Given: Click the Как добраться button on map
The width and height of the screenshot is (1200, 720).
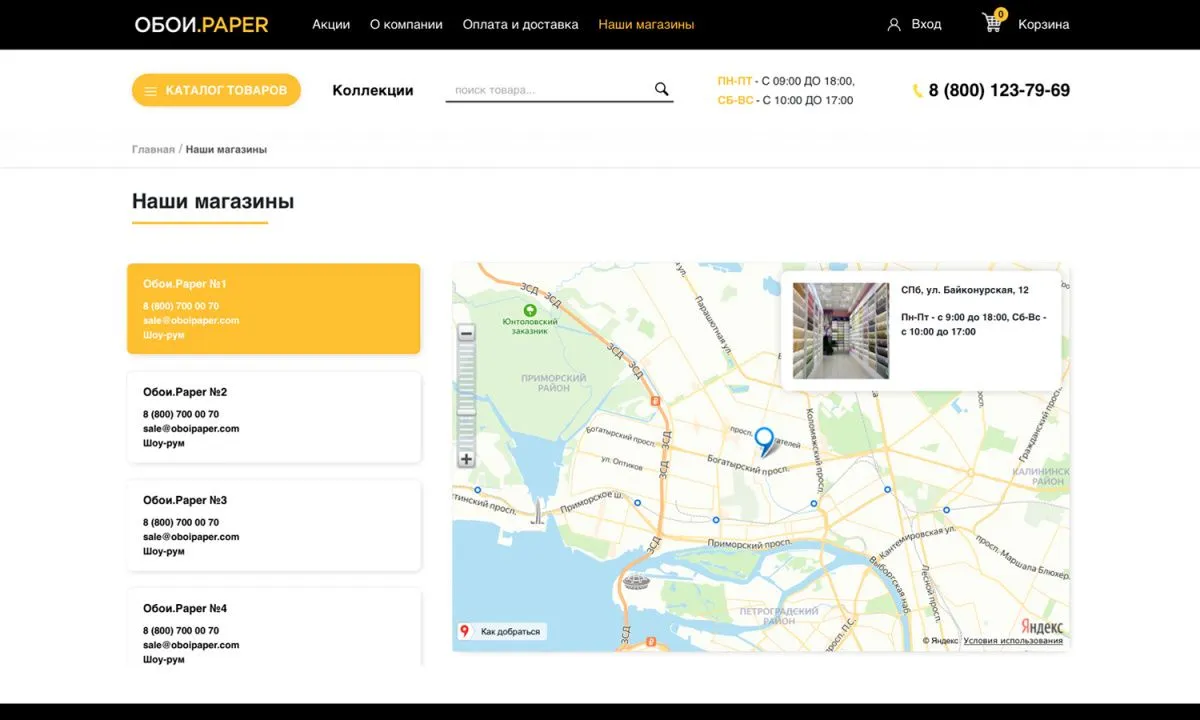Looking at the screenshot, I should pos(501,631).
